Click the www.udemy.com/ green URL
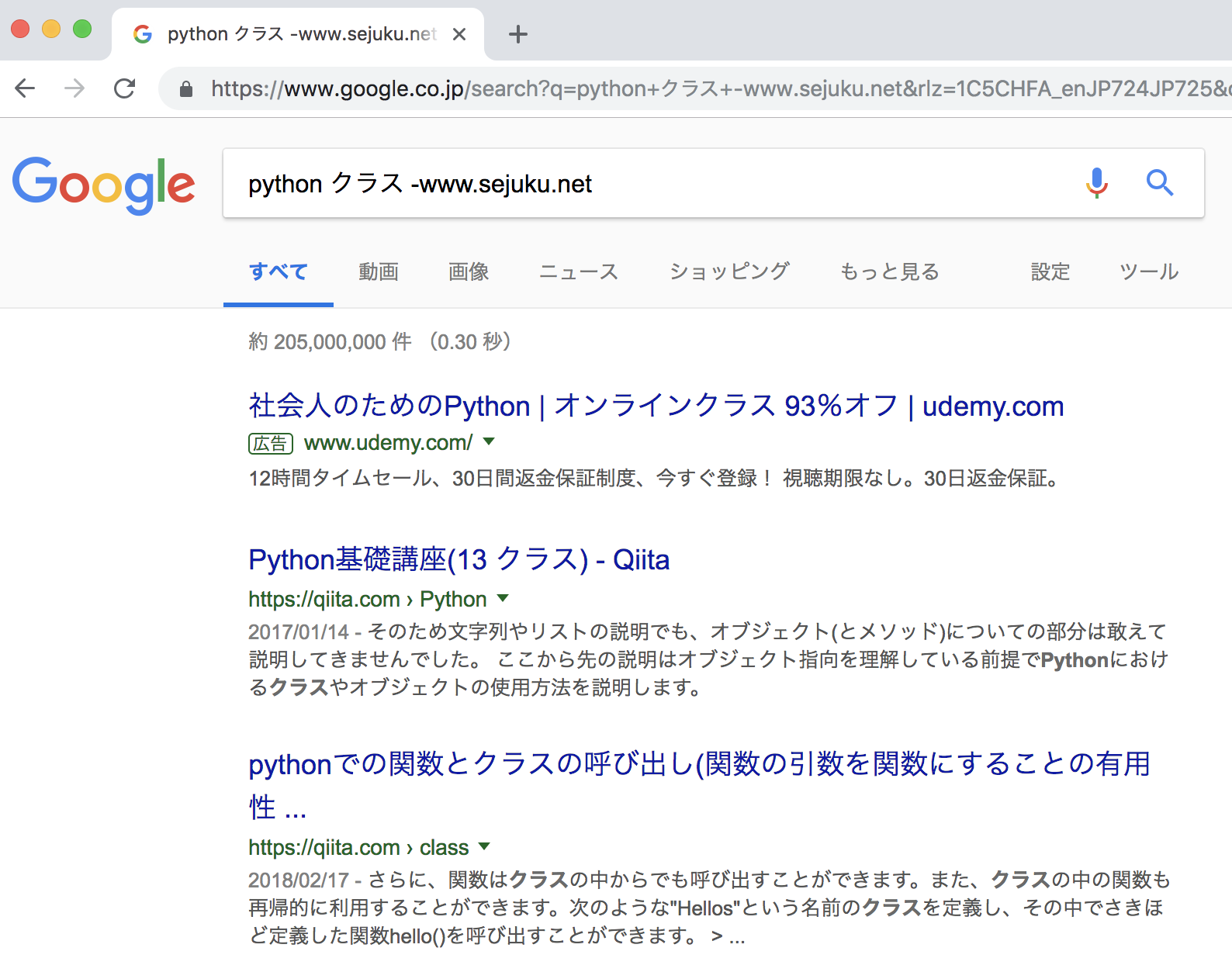 point(388,443)
